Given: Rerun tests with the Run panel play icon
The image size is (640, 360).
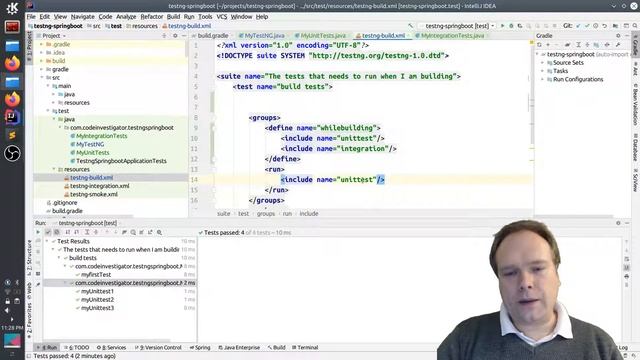Looking at the screenshot, I should pos(38,232).
